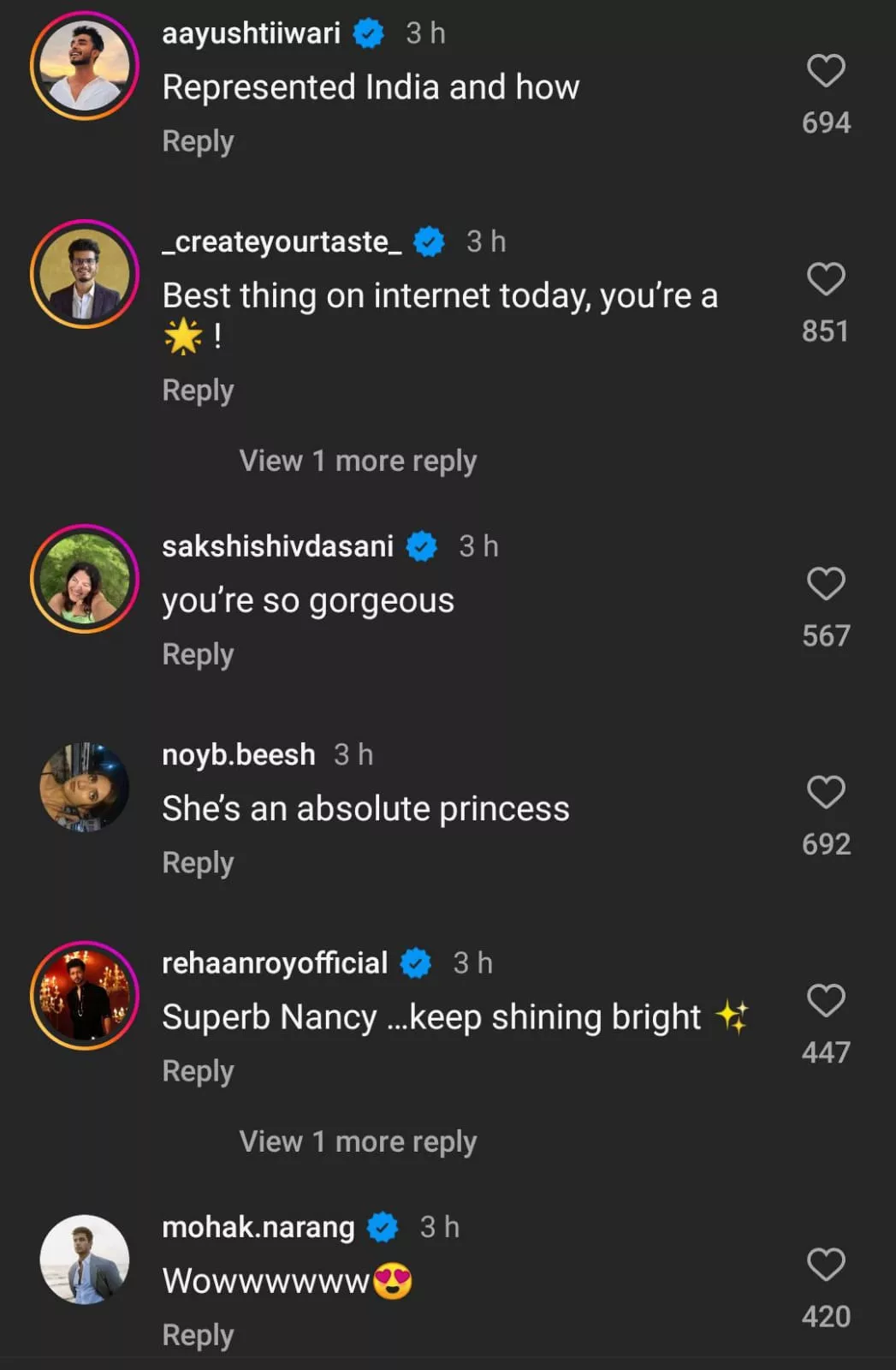This screenshot has width=896, height=1370.
Task: Tap heart on sakshishivdasani's comment
Action: [x=826, y=584]
